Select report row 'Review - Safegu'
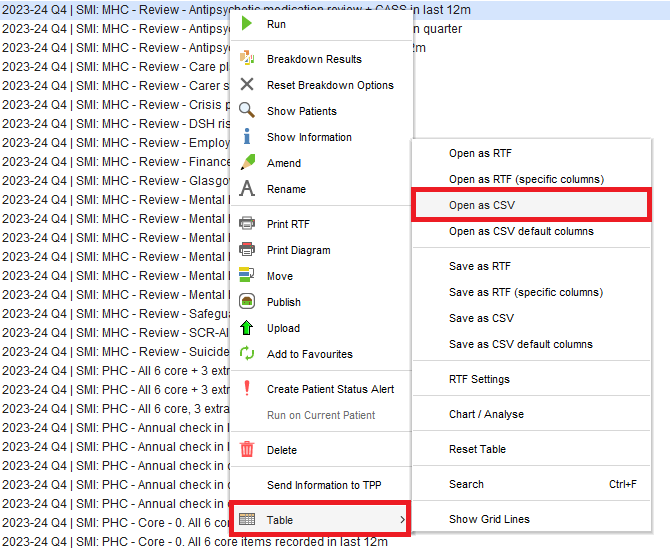 (x=115, y=314)
